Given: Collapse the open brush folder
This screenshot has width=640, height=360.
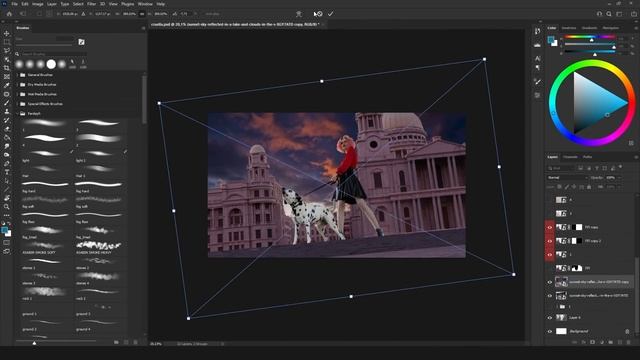Looking at the screenshot, I should [x=18, y=113].
